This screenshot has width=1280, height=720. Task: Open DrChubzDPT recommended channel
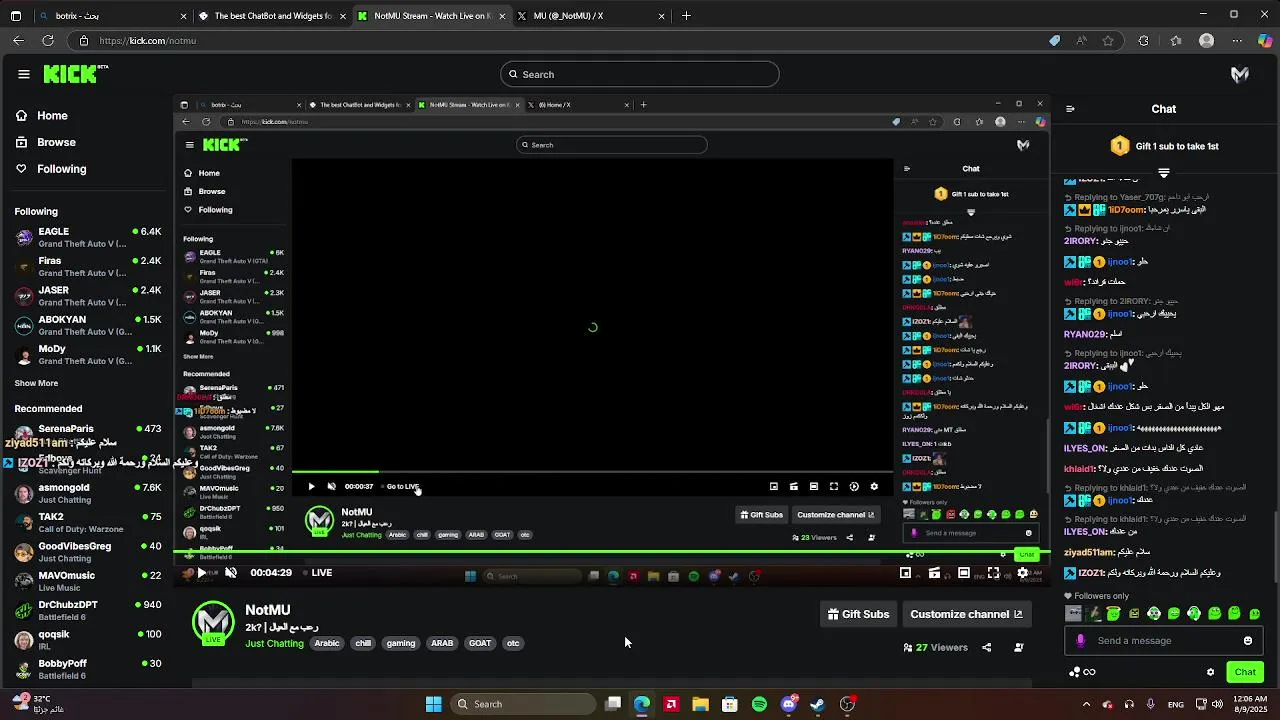click(x=88, y=611)
